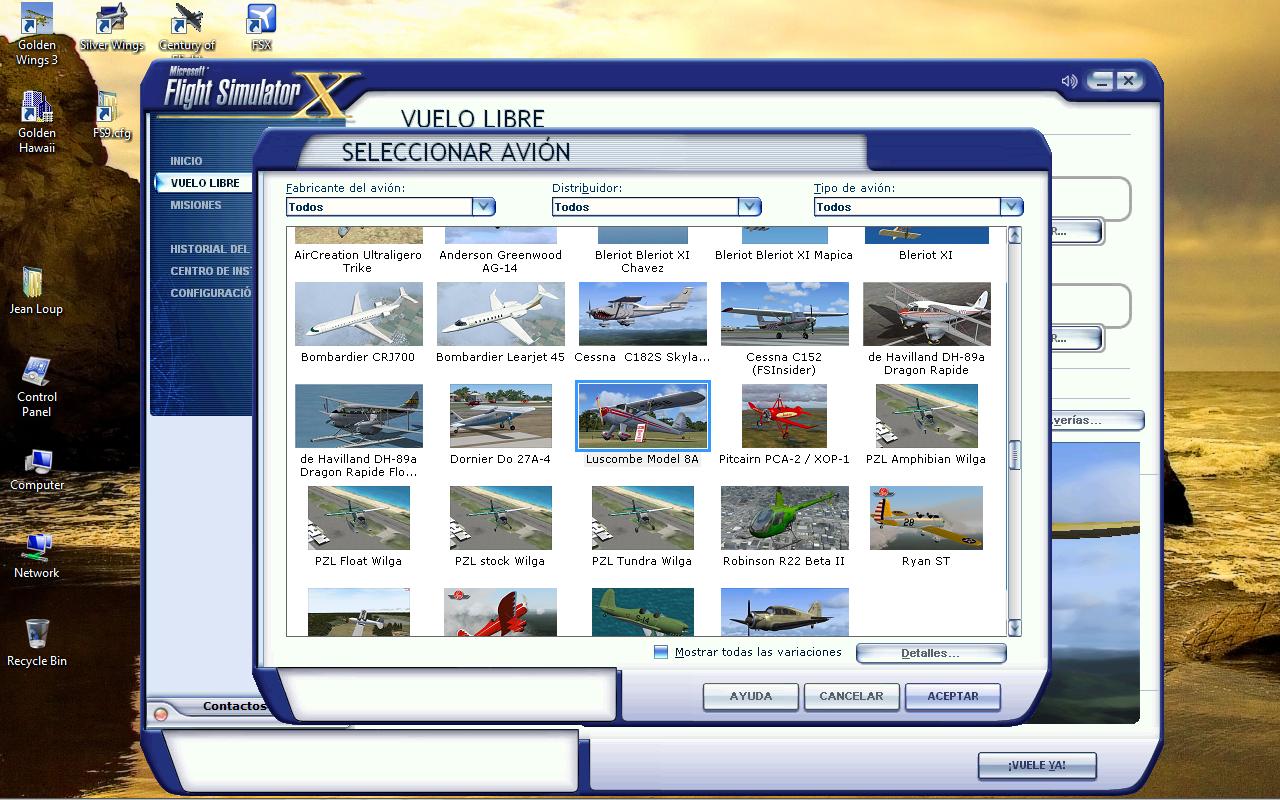The image size is (1280, 800).
Task: Select PZL stock Wilga thumbnail
Action: (x=500, y=518)
